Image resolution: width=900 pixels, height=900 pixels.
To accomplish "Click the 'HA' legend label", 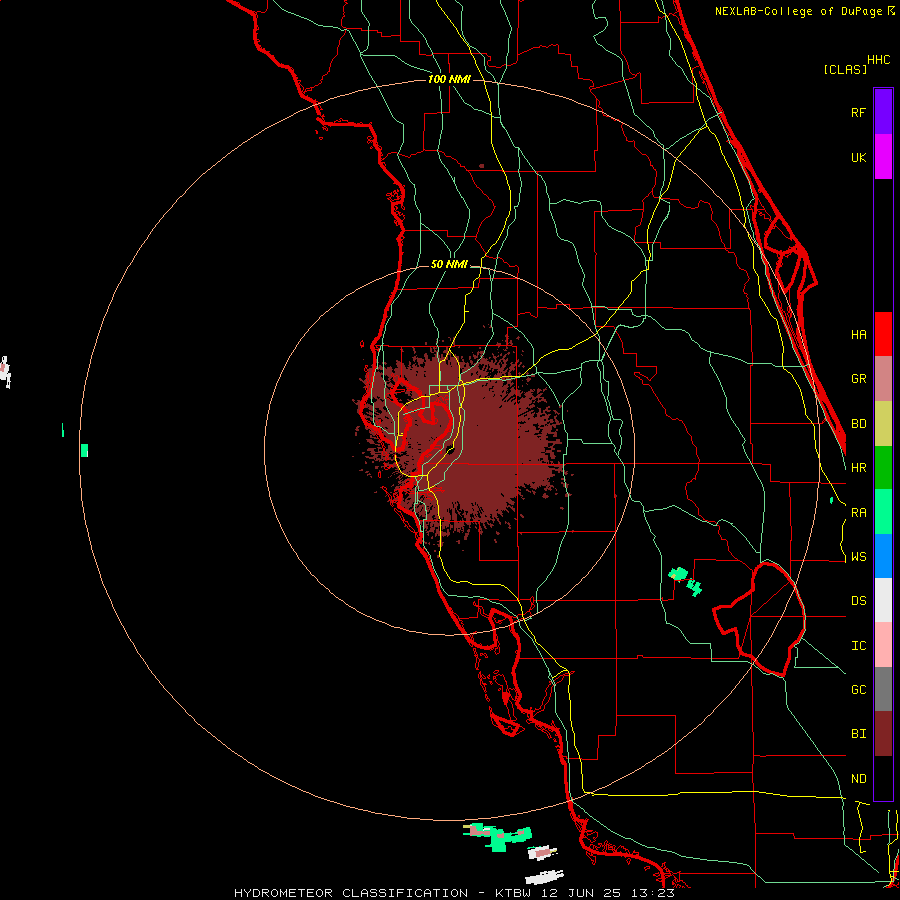I will (859, 335).
